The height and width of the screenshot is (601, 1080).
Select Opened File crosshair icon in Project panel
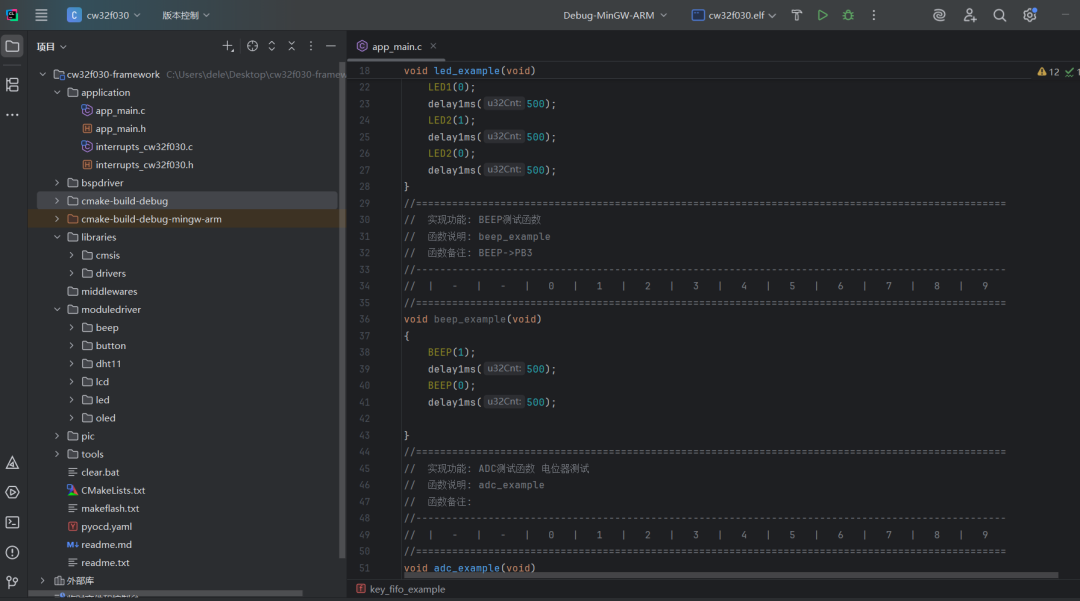point(253,46)
